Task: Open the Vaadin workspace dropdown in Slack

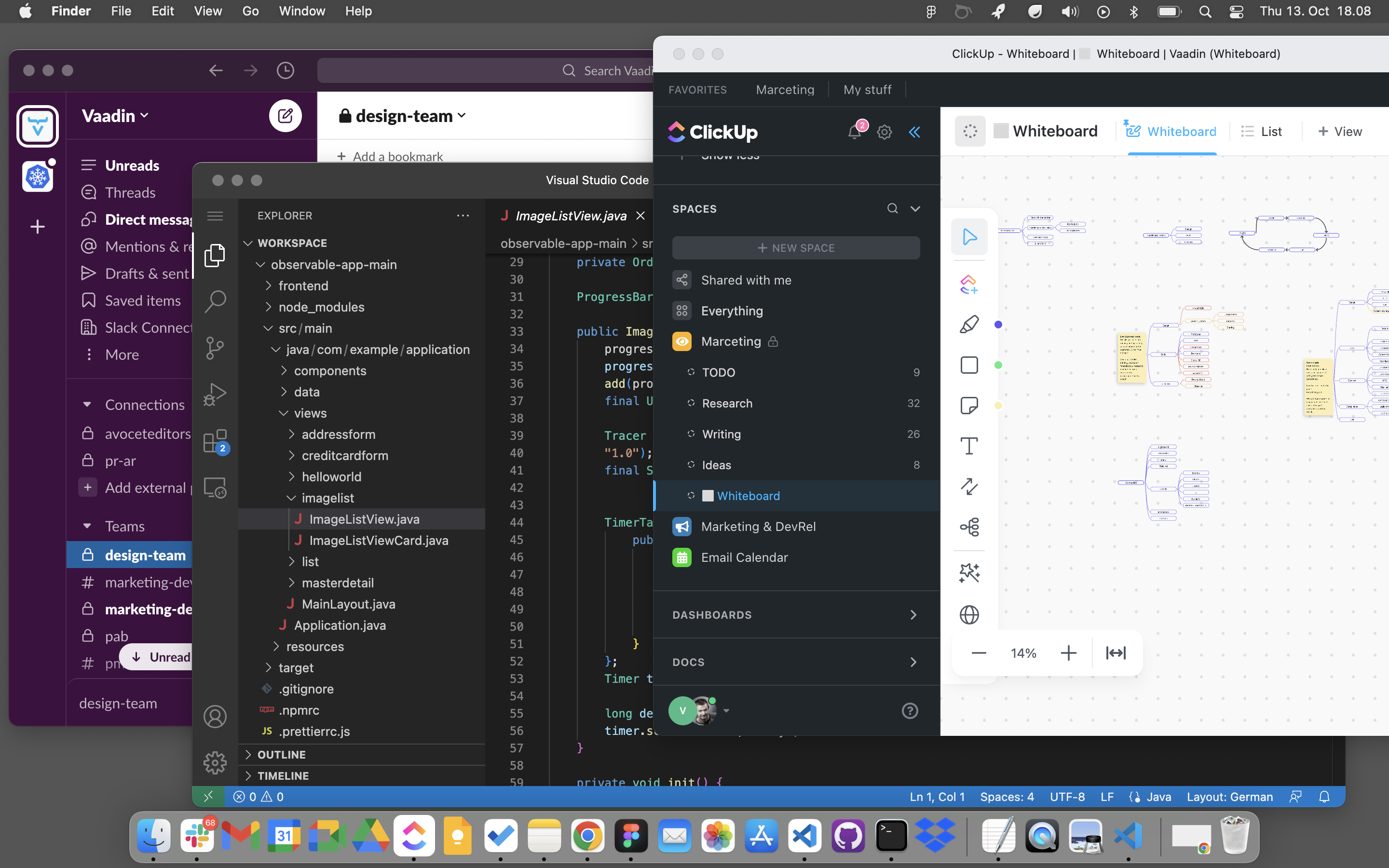Action: 115,116
